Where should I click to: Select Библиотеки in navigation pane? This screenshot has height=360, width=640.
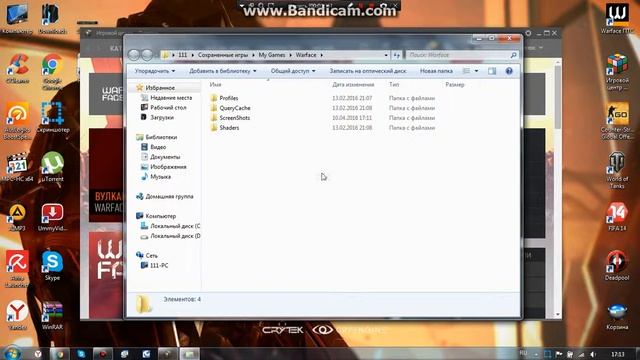click(x=161, y=137)
